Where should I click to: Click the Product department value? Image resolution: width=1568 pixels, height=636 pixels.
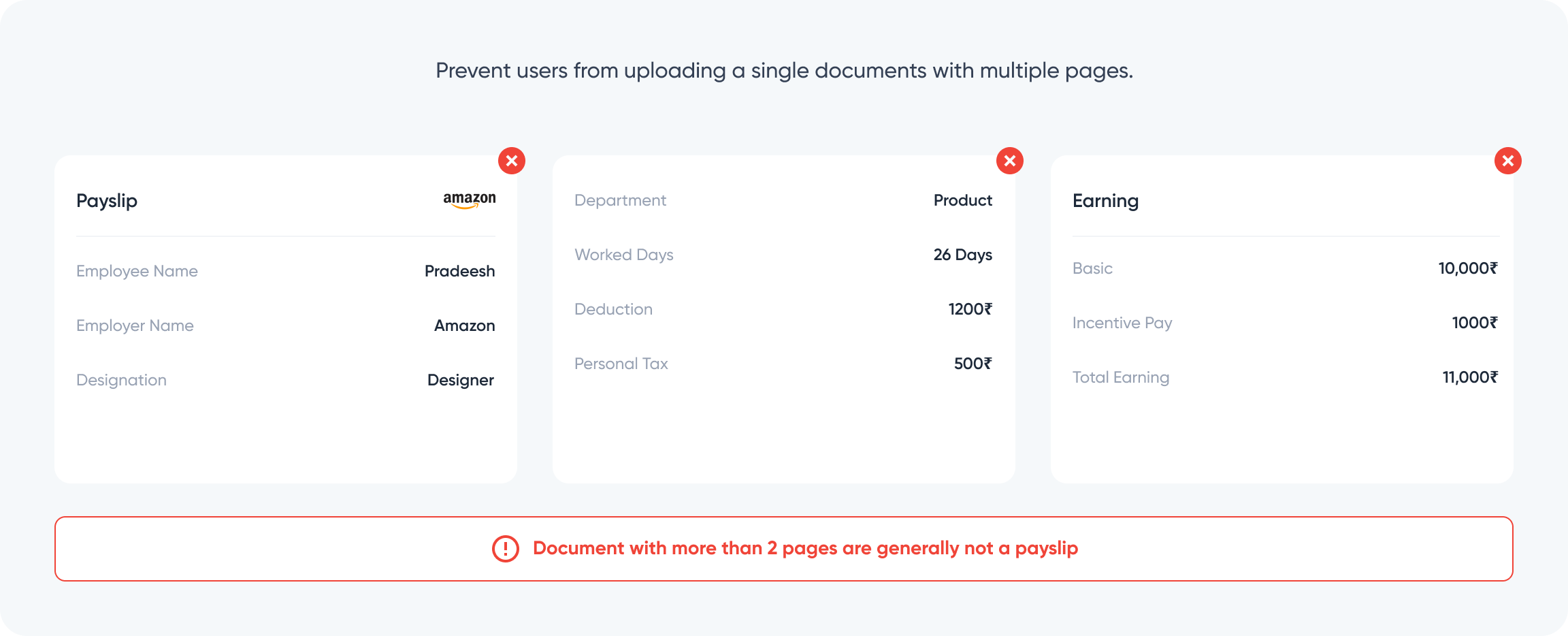tap(962, 200)
